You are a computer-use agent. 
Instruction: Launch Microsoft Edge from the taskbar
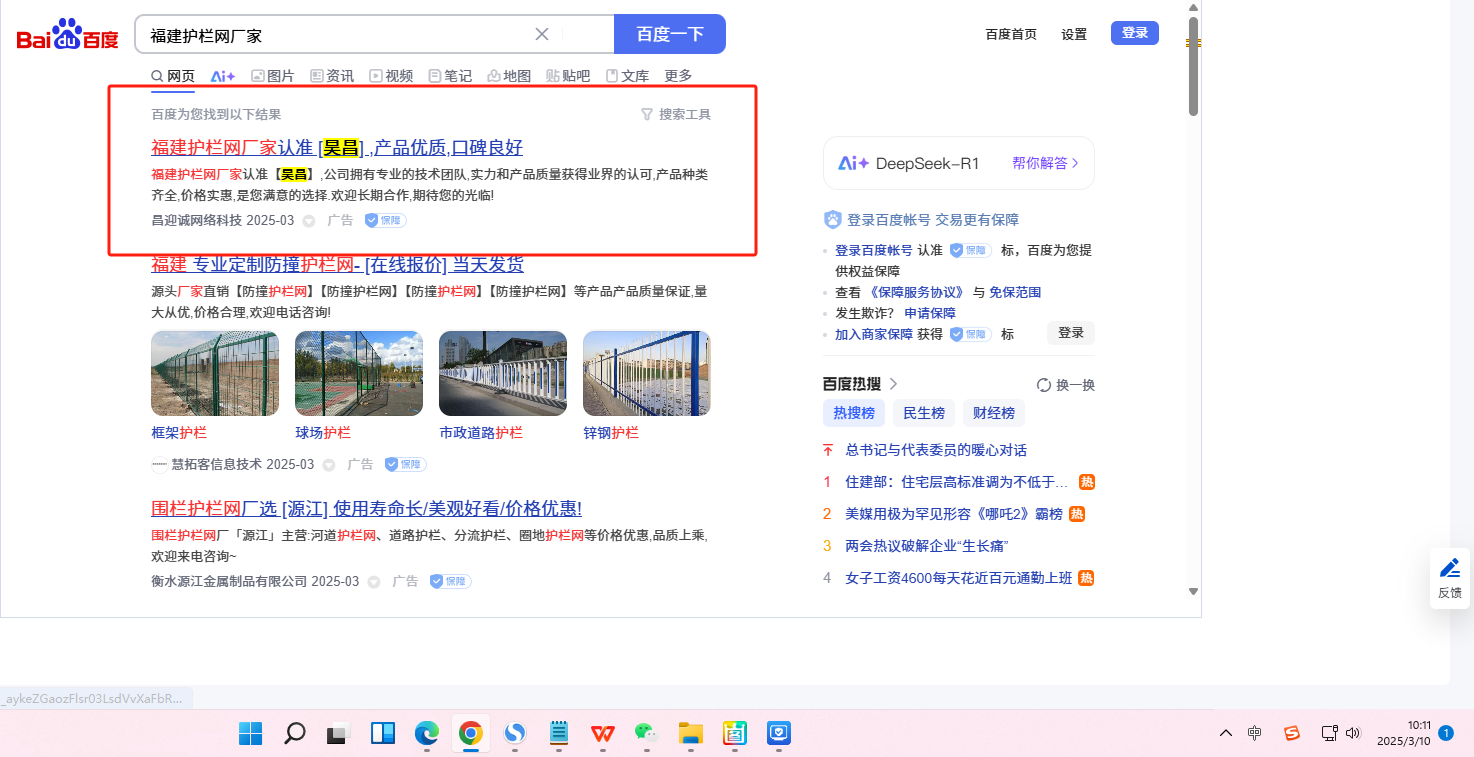point(427,734)
